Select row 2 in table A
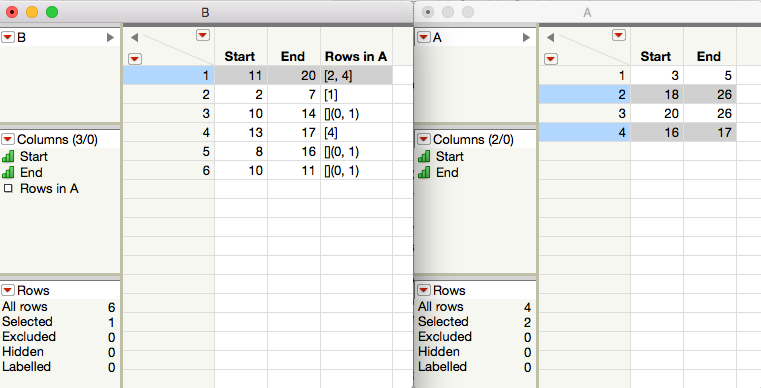 click(584, 94)
